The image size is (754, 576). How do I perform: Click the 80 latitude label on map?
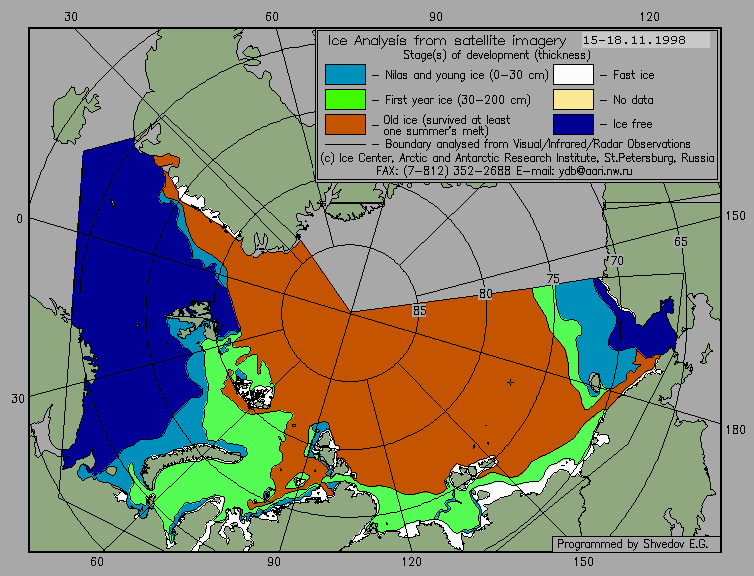[486, 294]
